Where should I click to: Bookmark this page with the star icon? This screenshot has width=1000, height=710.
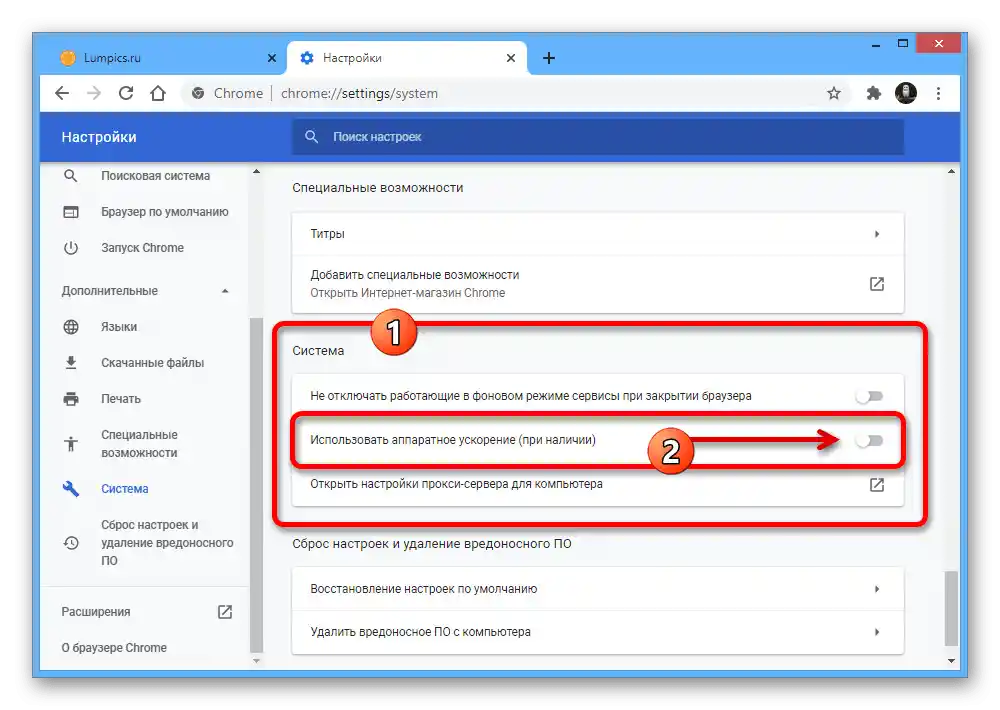834,93
